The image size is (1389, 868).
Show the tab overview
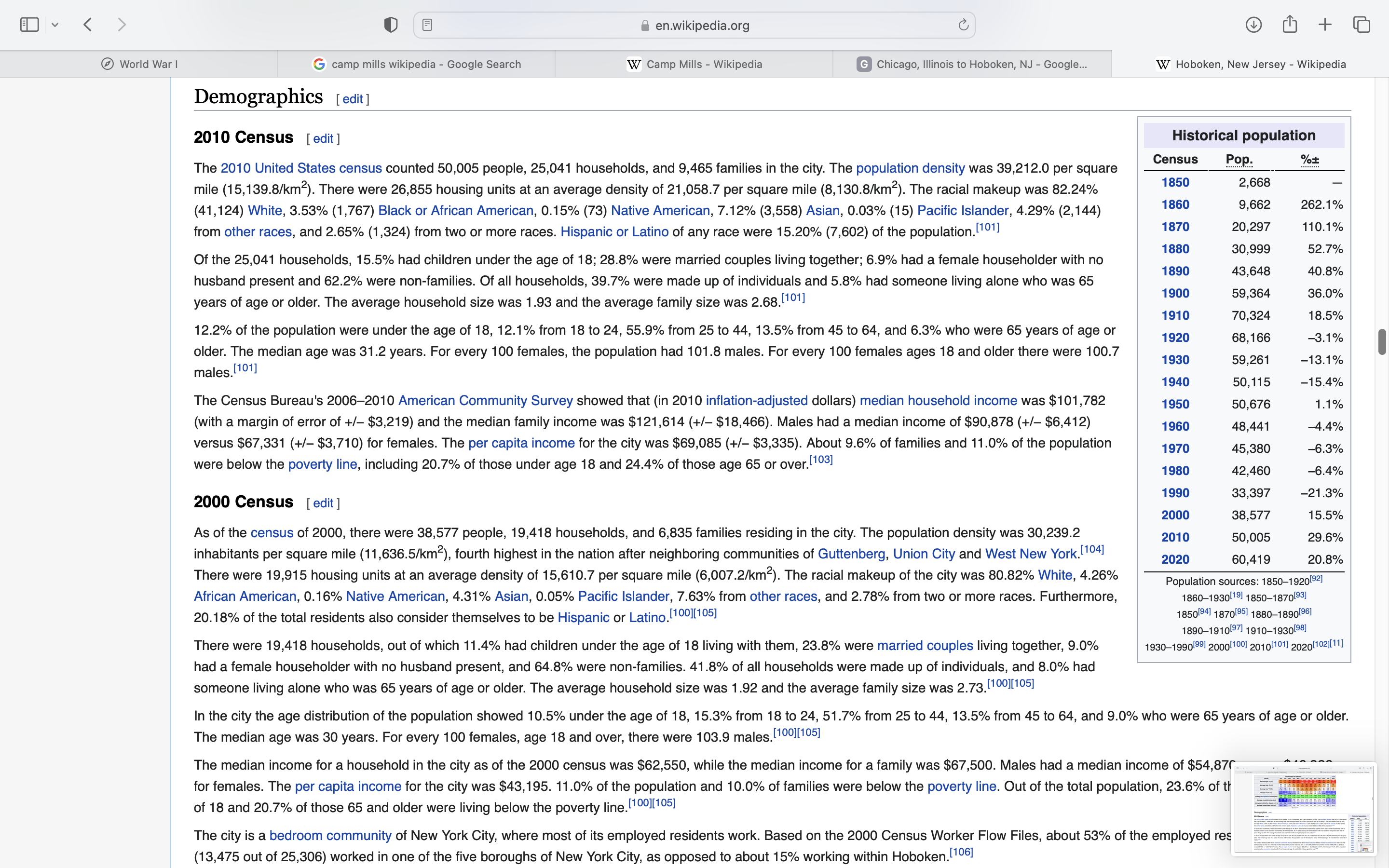point(1362,25)
